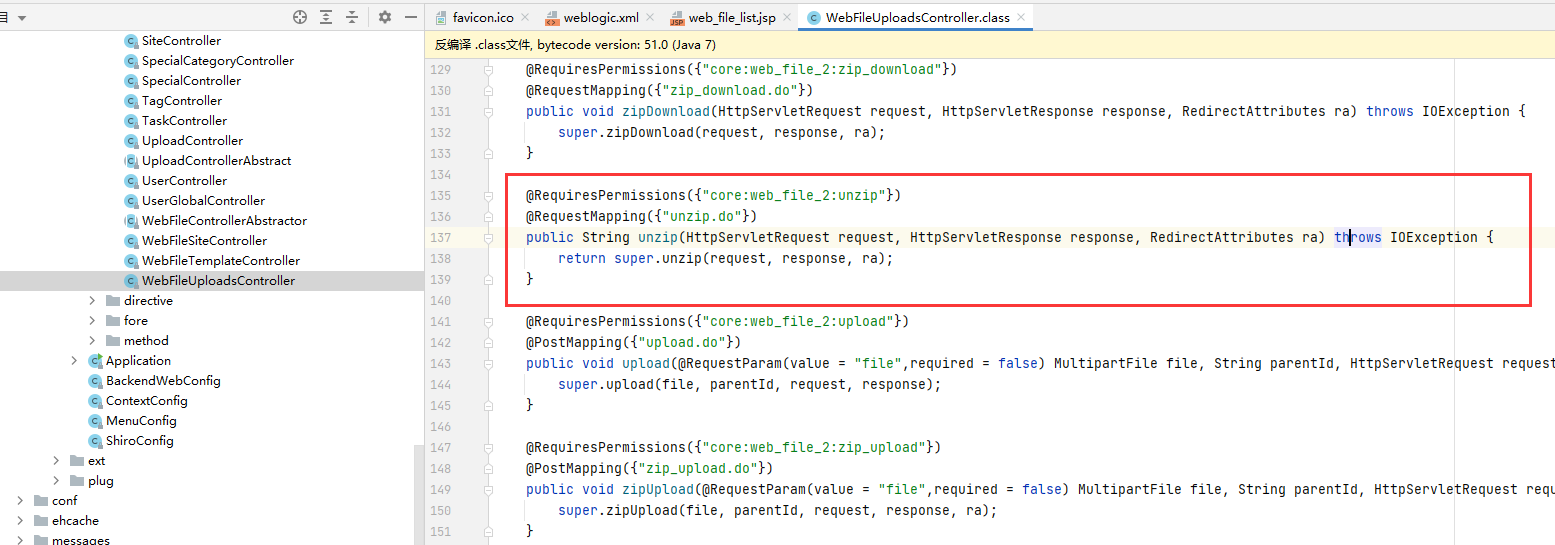Switch to the favicon.ico tab

pos(483,18)
